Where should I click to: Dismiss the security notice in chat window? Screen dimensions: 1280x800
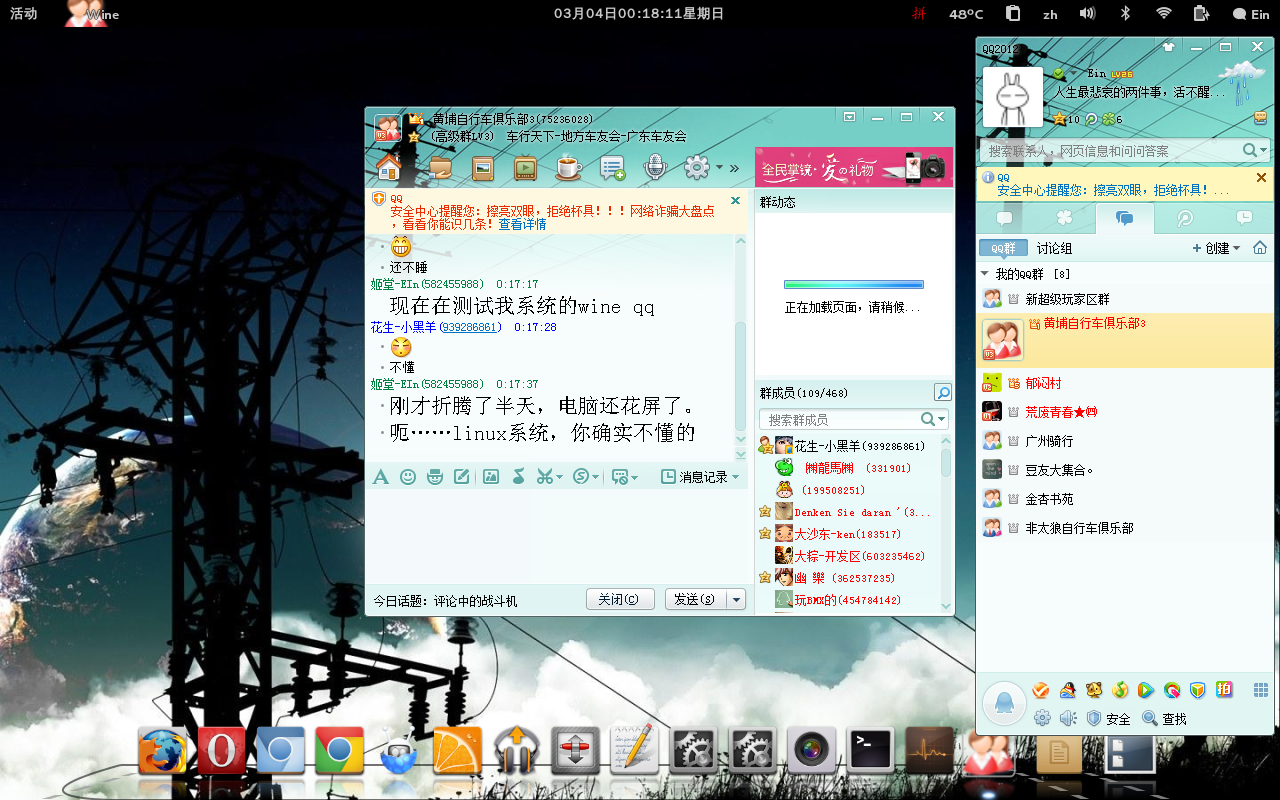(x=736, y=201)
